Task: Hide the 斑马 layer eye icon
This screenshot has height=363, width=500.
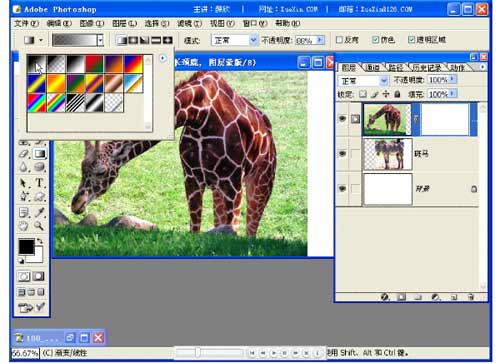Action: [x=342, y=154]
